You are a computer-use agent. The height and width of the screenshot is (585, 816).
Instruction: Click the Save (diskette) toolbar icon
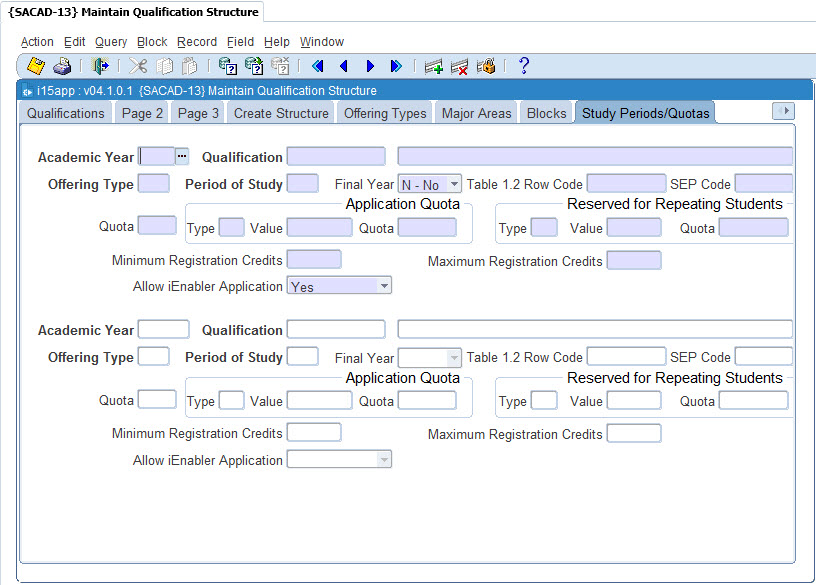coord(36,66)
